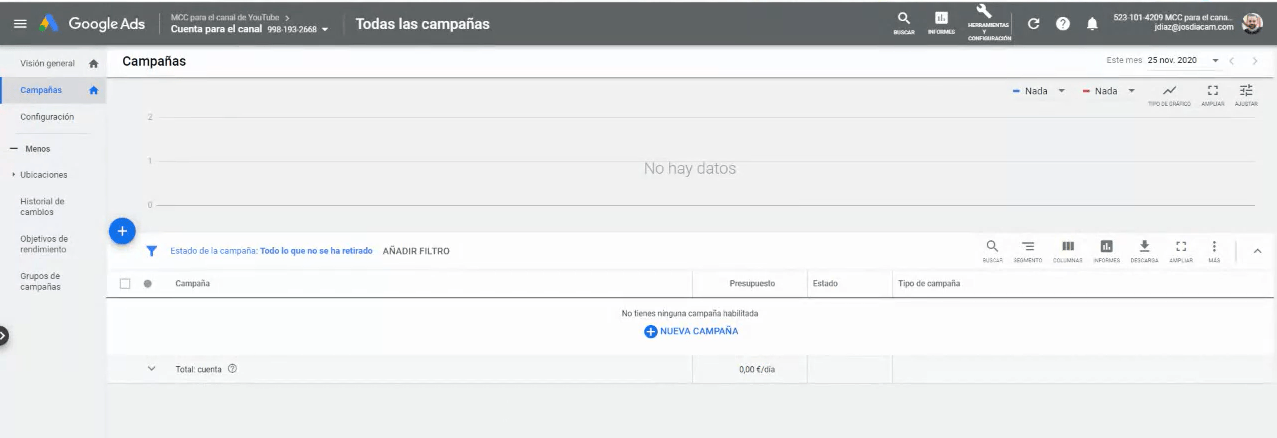Change the Tipo de gráfico
1277x438 pixels.
click(x=1169, y=95)
